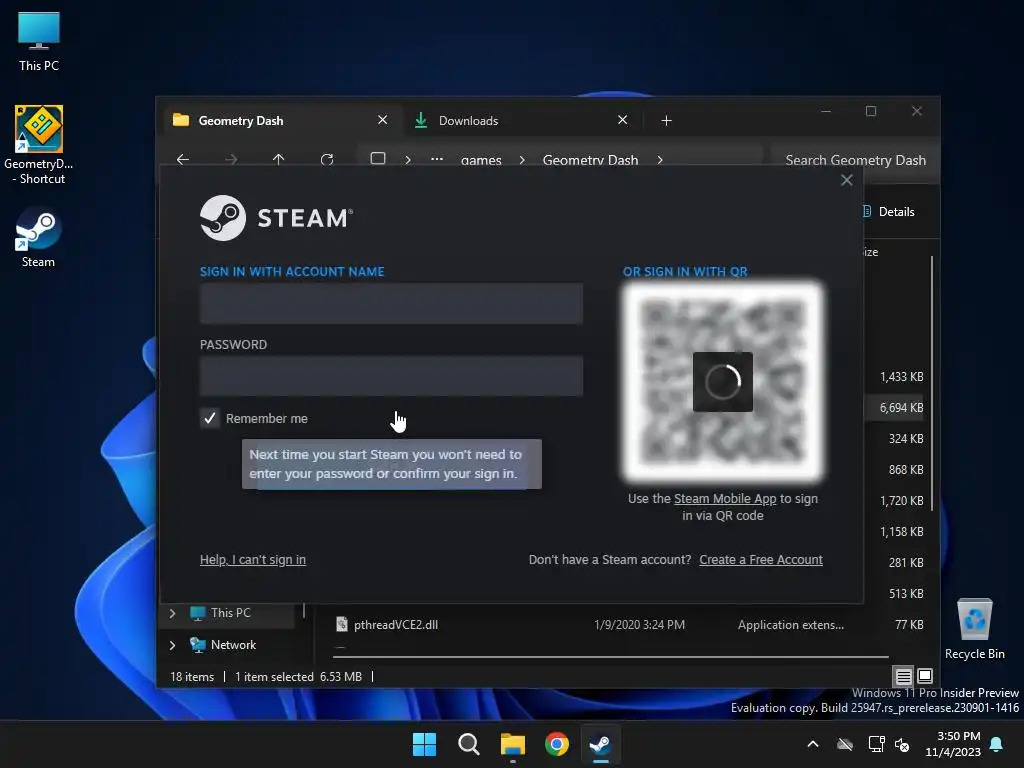1024x768 pixels.
Task: Open the Steam desktop shortcut icon
Action: click(x=38, y=236)
